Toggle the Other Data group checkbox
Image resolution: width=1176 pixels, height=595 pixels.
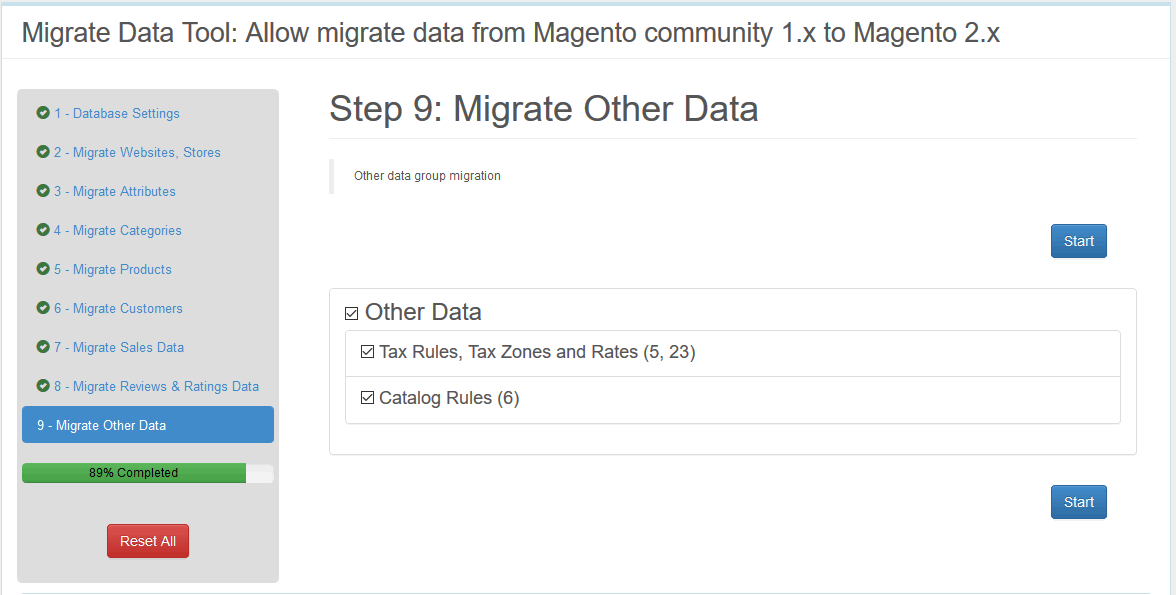(x=351, y=314)
